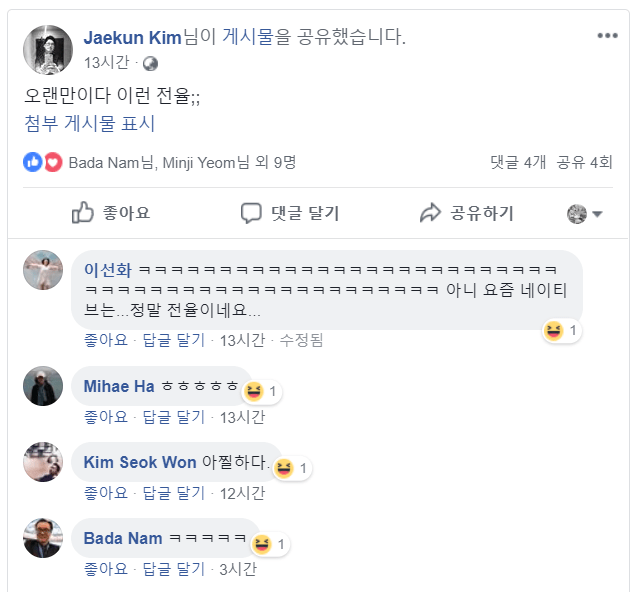Click the 댓글 달기 speech bubble button
Screen dimensions: 636x592
pyautogui.click(x=290, y=213)
